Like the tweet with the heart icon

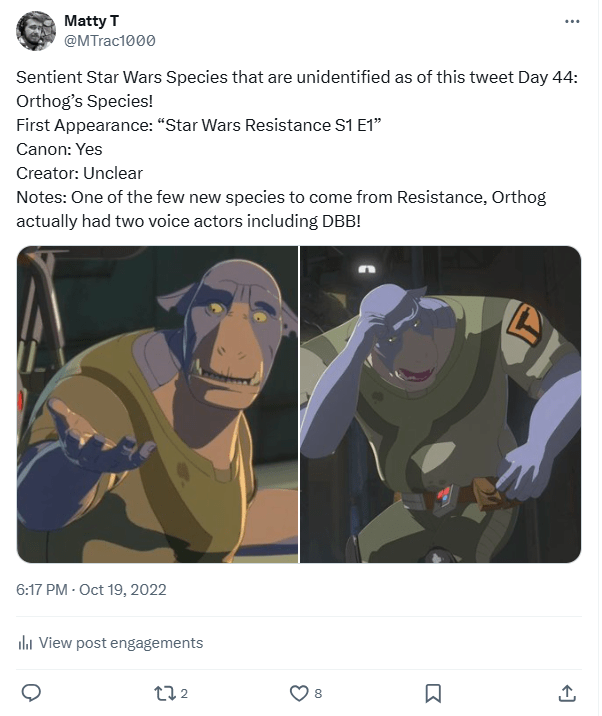pyautogui.click(x=298, y=692)
